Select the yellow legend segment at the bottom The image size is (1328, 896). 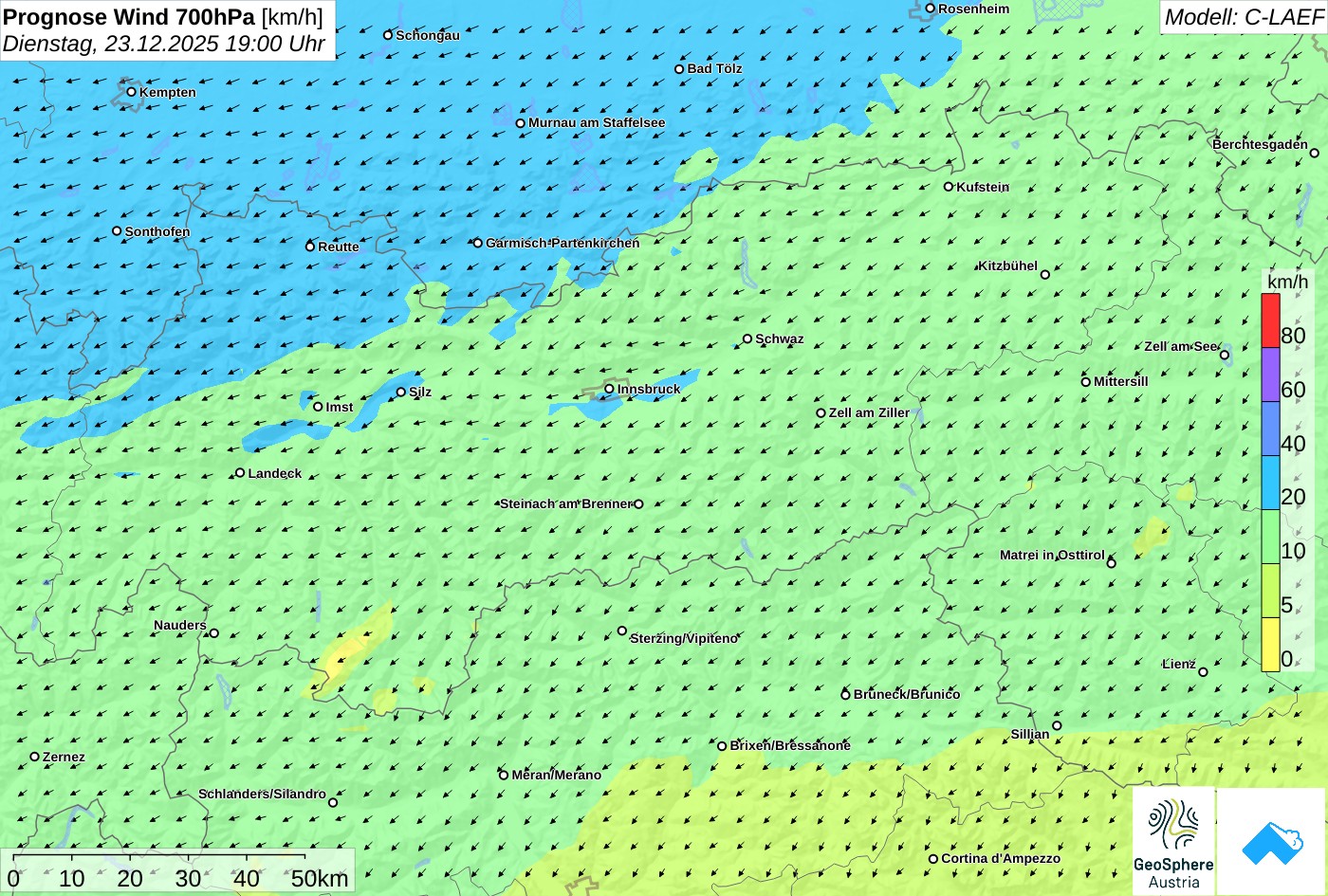(x=1270, y=645)
